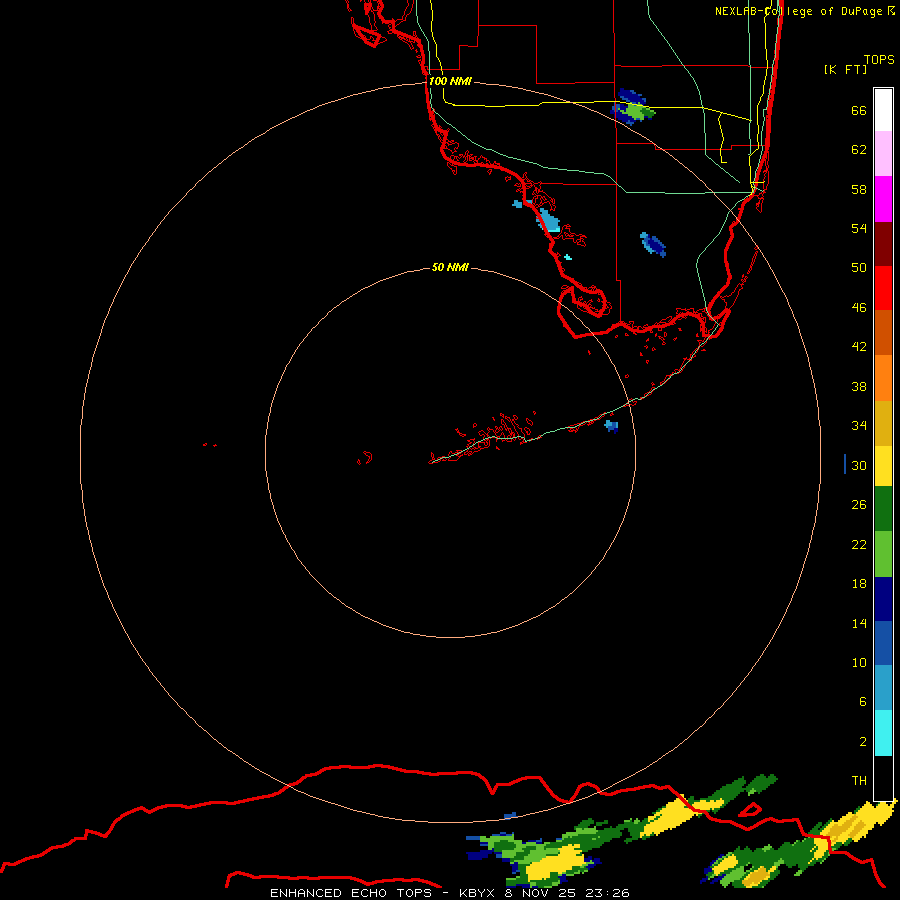Click the large yellow echo above the caption
The image size is (900, 900).
pos(554,864)
